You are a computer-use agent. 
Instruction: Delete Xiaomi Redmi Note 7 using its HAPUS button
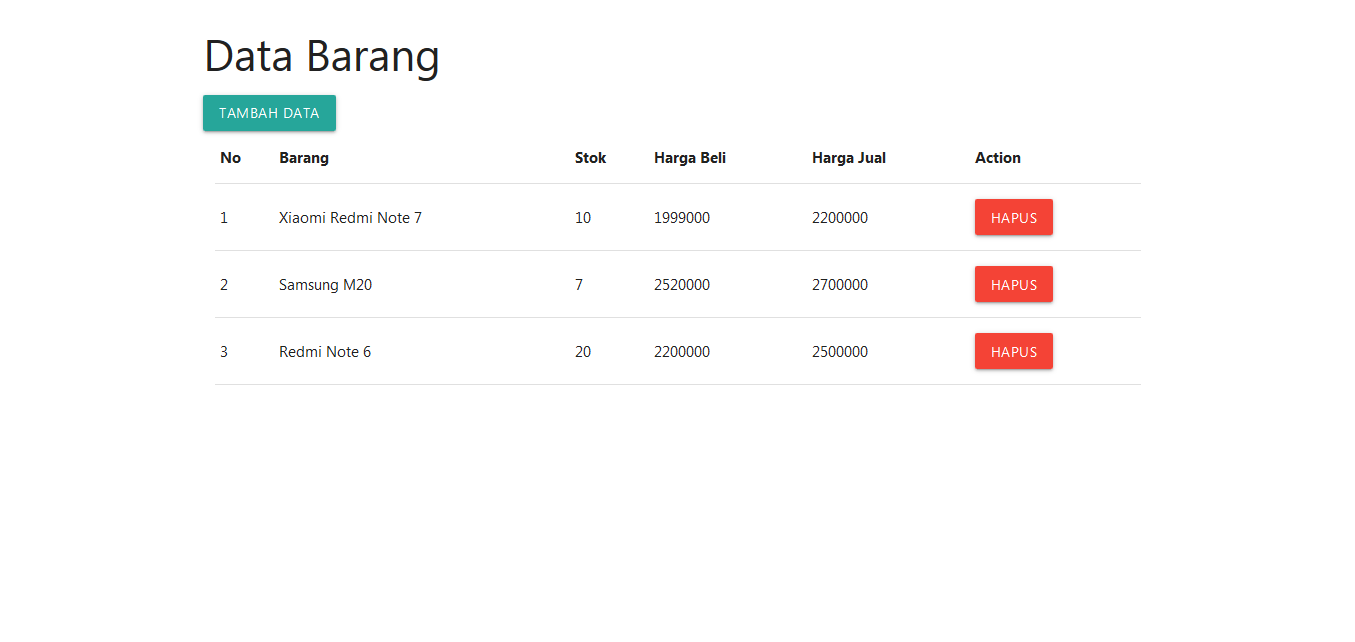click(x=1013, y=217)
